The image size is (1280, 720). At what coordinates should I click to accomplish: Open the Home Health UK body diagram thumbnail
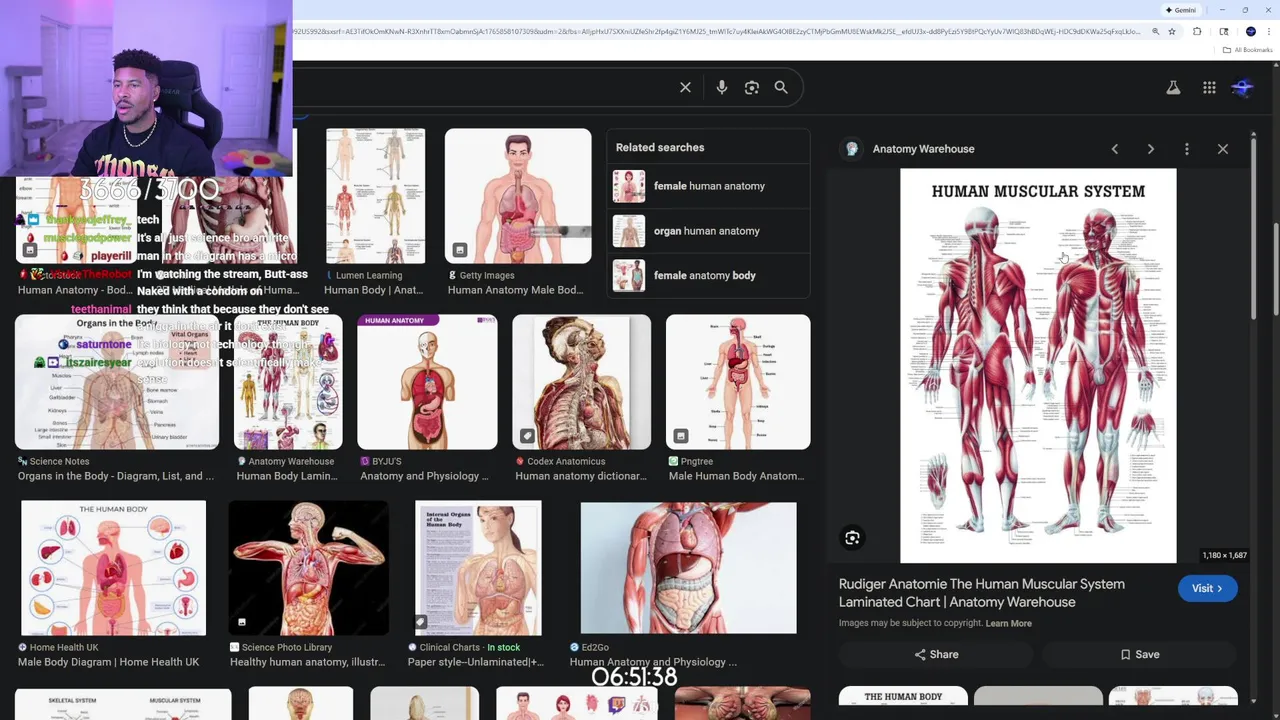tap(113, 568)
